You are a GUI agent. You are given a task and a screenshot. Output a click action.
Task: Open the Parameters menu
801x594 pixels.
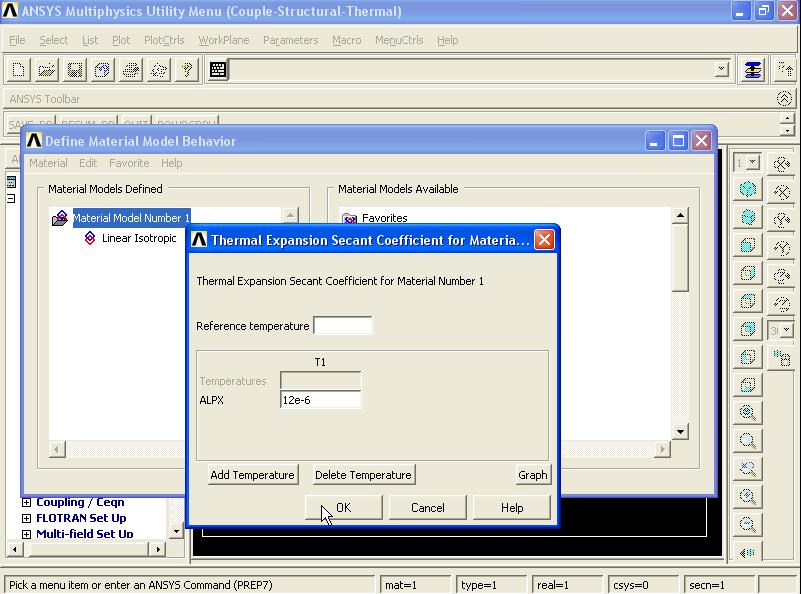pyautogui.click(x=291, y=40)
